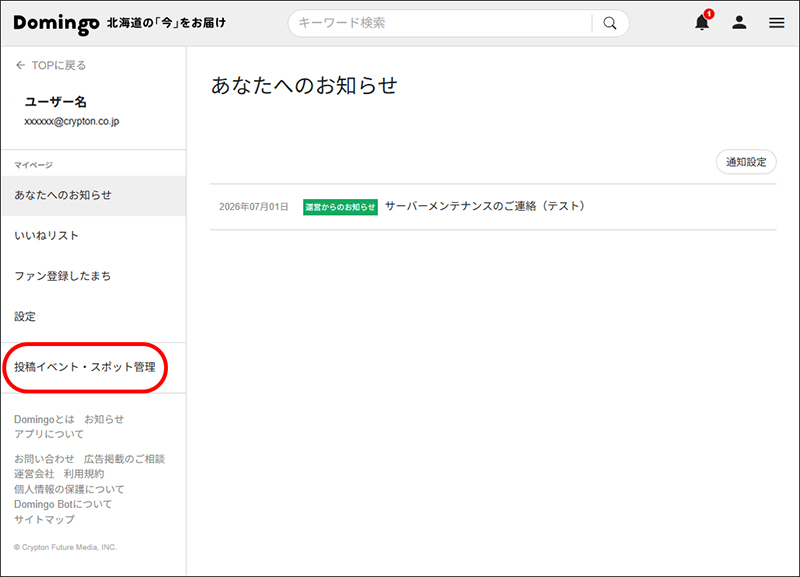Click the お知らせ footer link
Image resolution: width=800 pixels, height=577 pixels.
tap(104, 419)
